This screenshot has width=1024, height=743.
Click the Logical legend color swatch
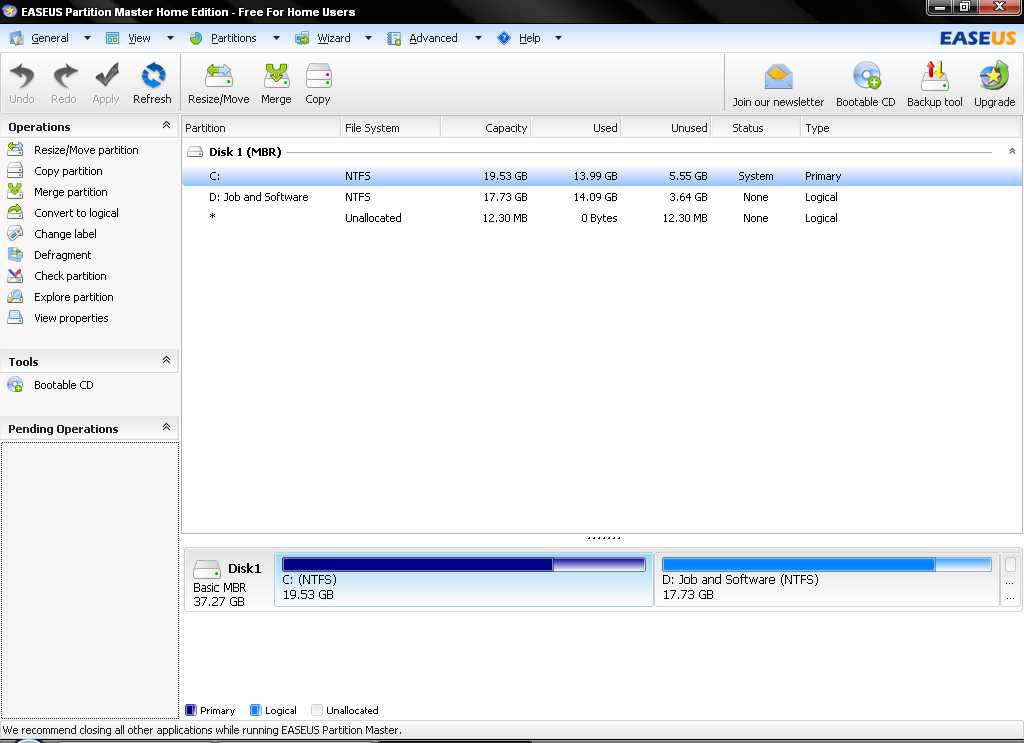[255, 710]
